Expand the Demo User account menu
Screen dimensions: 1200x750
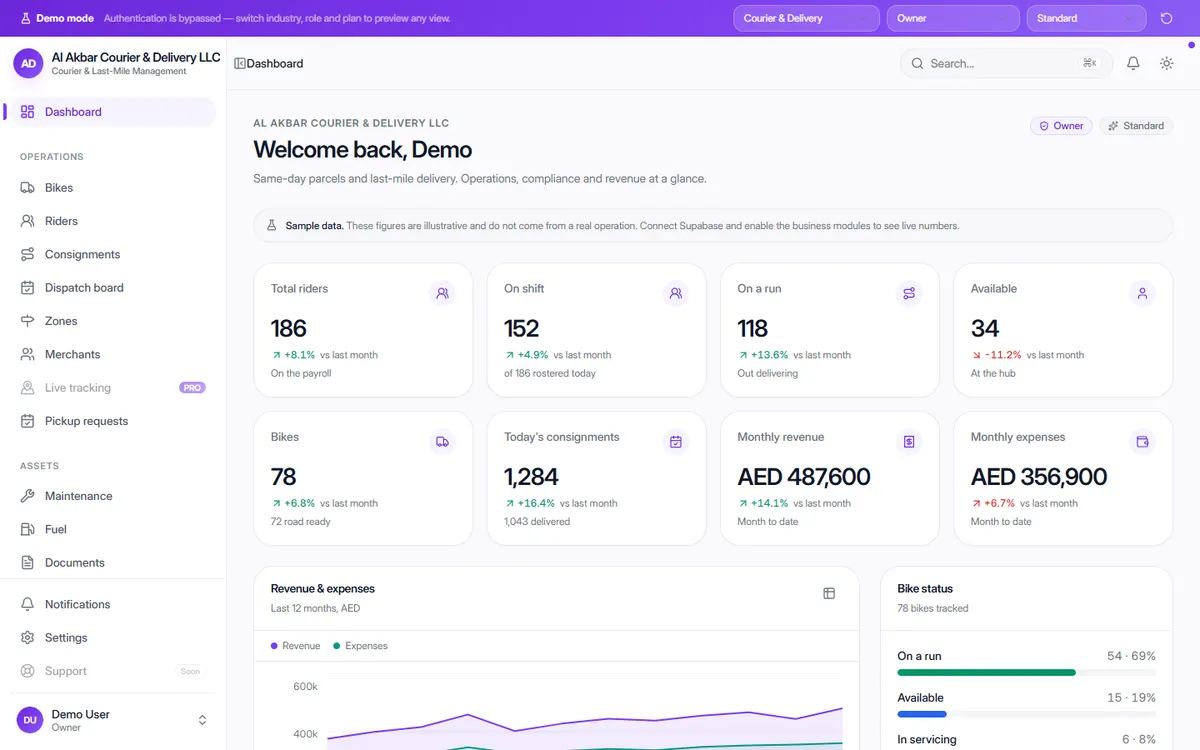coord(113,720)
